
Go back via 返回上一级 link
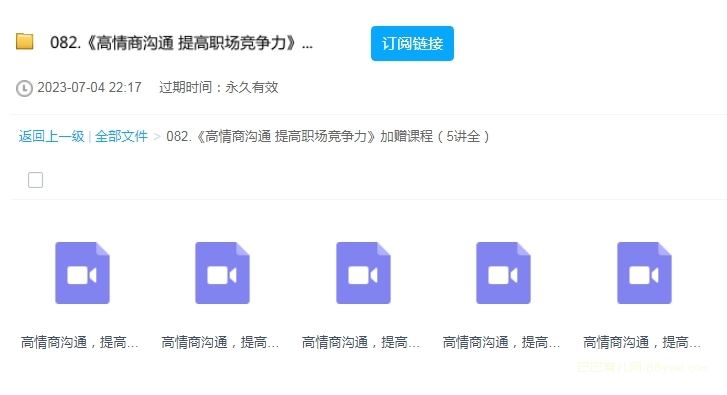(x=51, y=136)
